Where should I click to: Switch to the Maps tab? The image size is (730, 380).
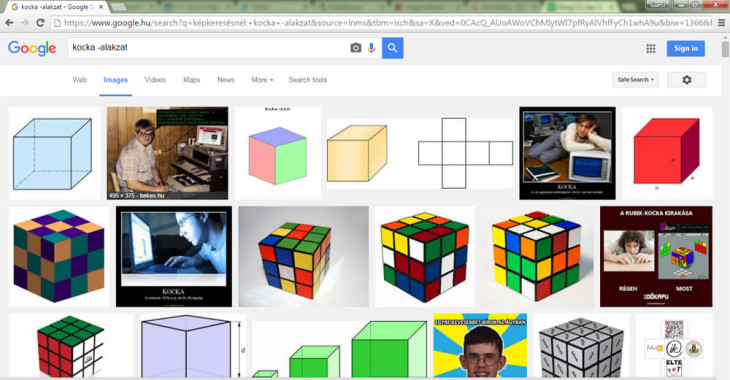(x=191, y=80)
